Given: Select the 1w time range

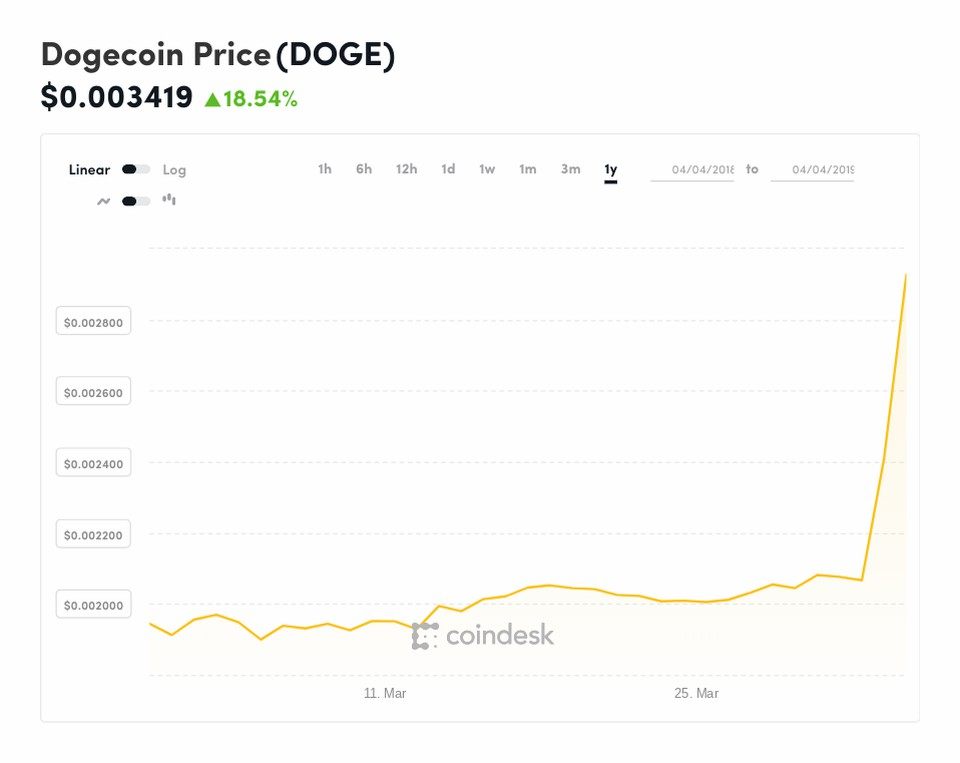Looking at the screenshot, I should coord(487,169).
